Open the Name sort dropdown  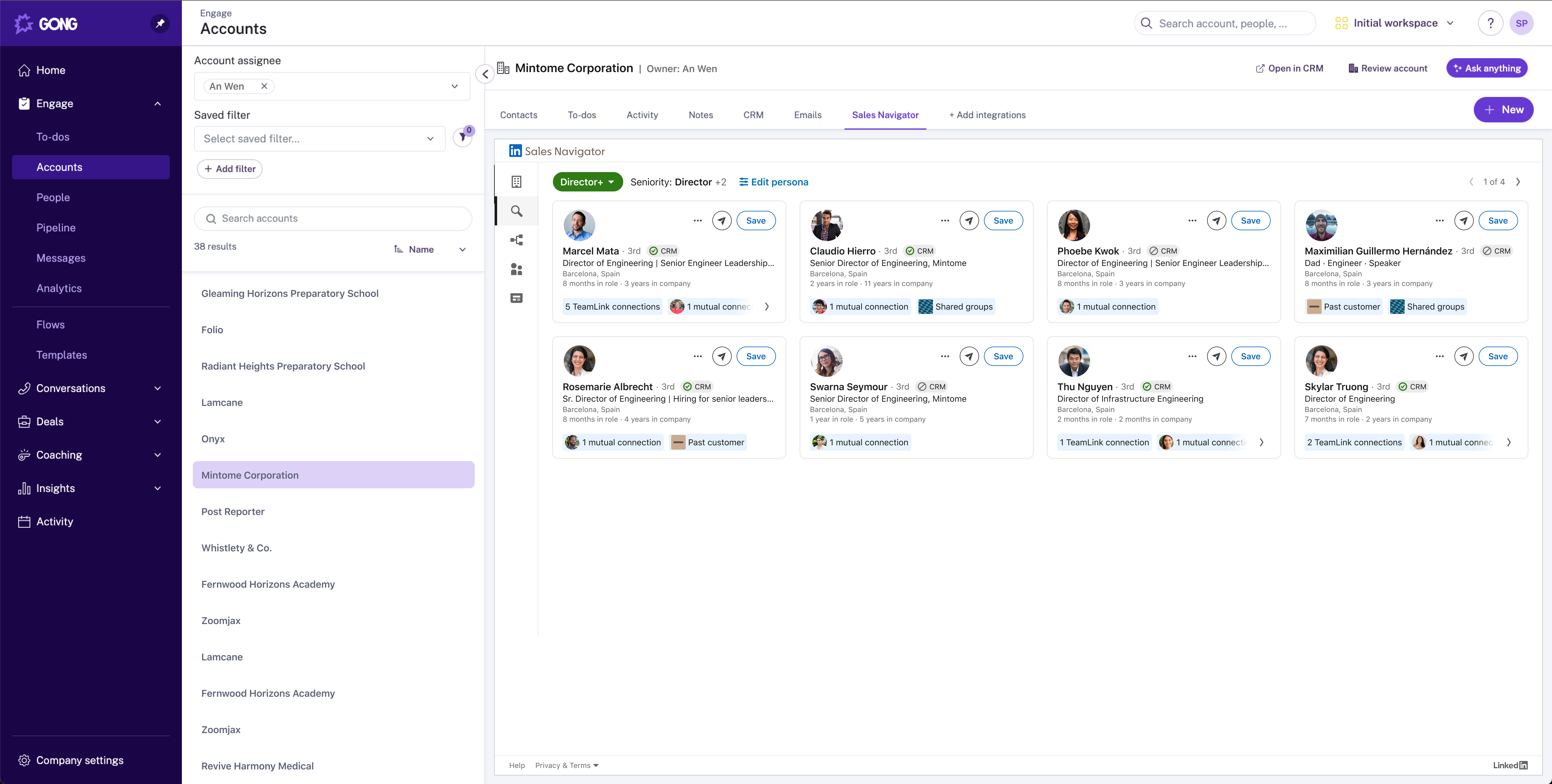430,249
